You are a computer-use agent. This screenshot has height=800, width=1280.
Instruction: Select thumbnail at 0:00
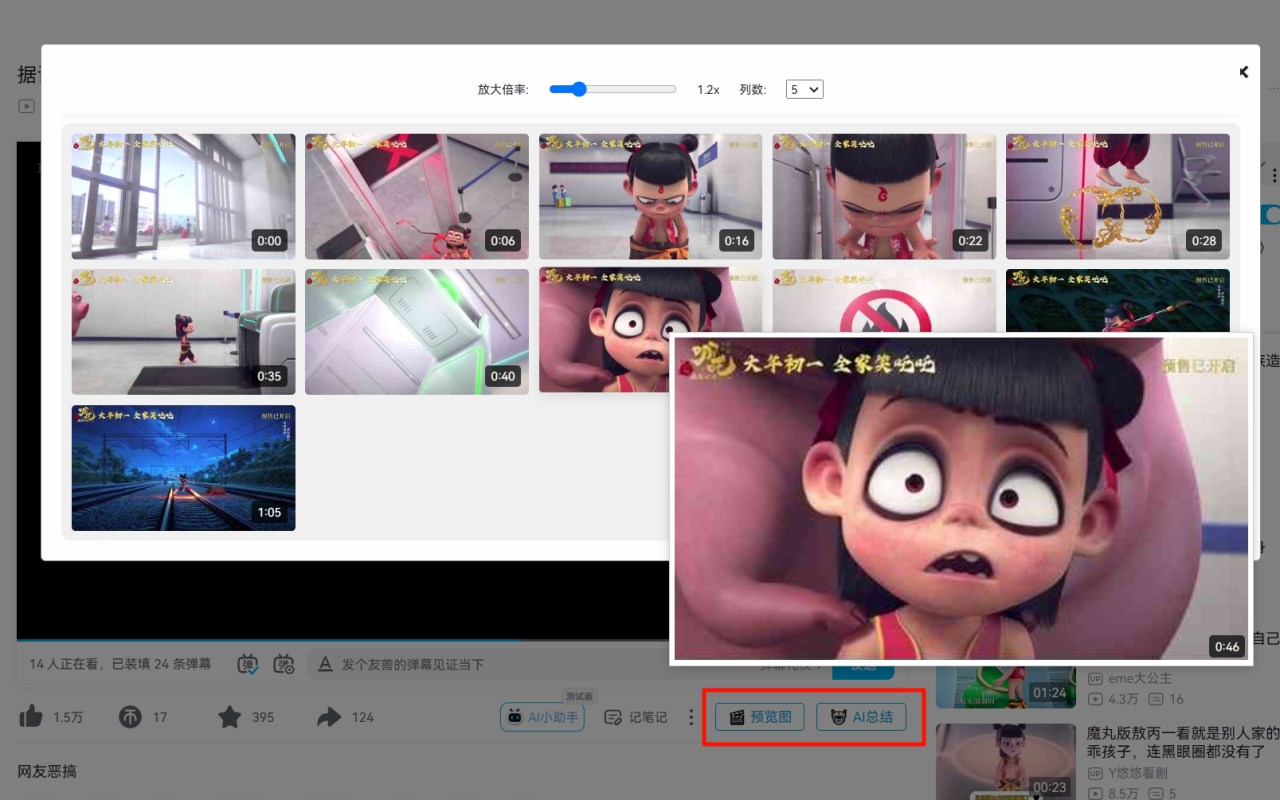pyautogui.click(x=183, y=197)
